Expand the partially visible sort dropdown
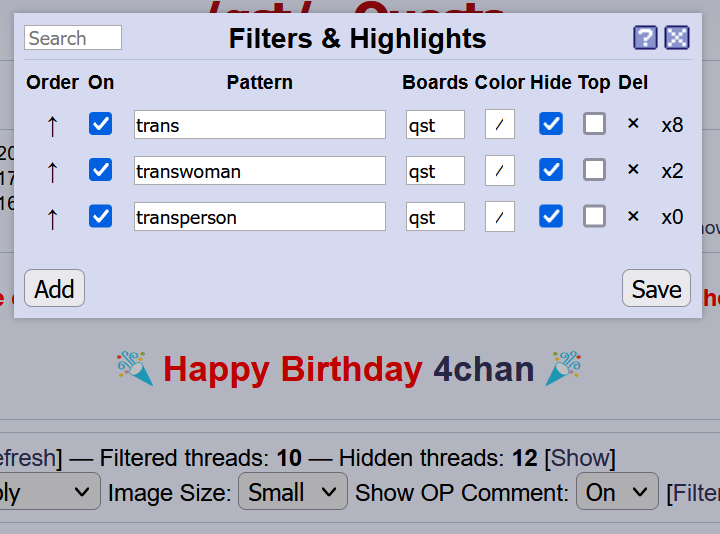The height and width of the screenshot is (534, 720). point(50,492)
